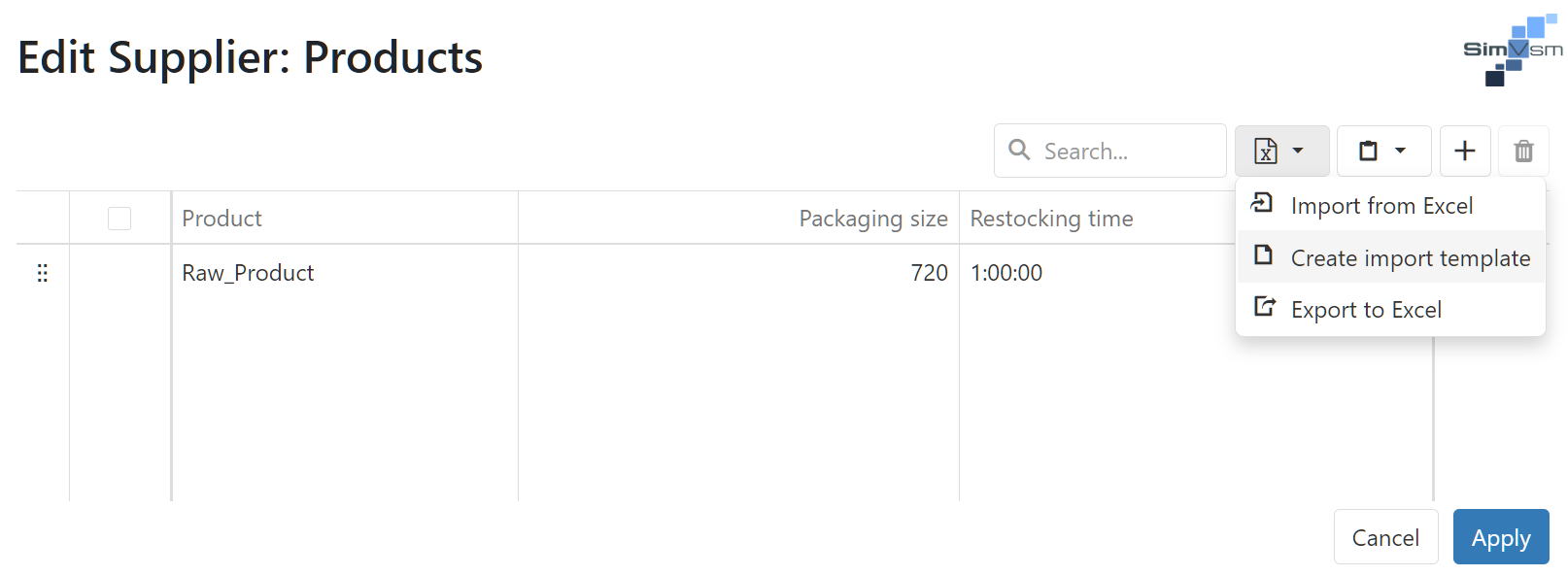The width and height of the screenshot is (1568, 576).
Task: Select Export to Excel menu entry
Action: [x=1365, y=310]
